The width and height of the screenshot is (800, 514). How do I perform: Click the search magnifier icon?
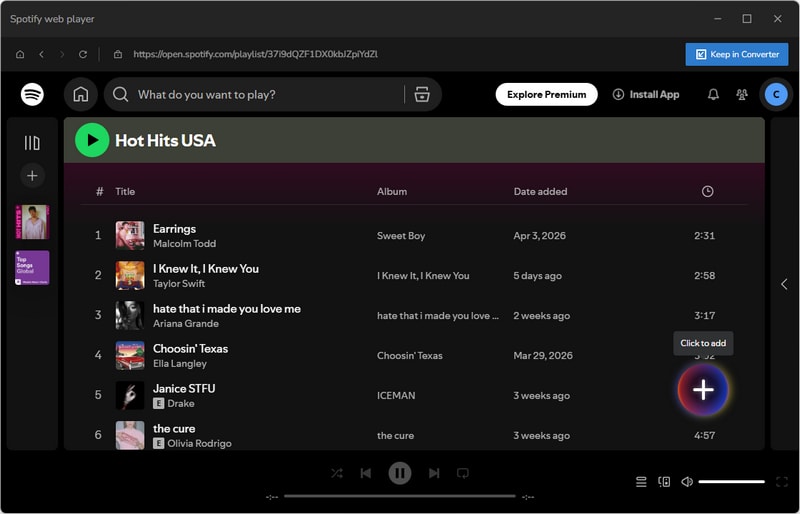click(x=120, y=94)
